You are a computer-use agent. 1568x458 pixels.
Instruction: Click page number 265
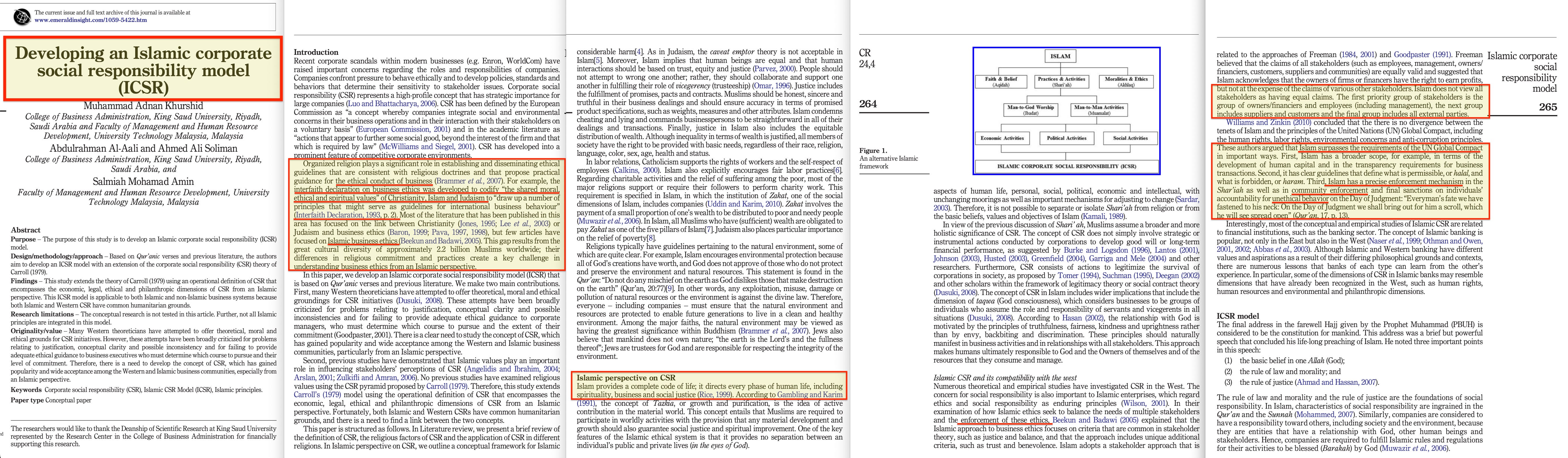pos(1547,107)
